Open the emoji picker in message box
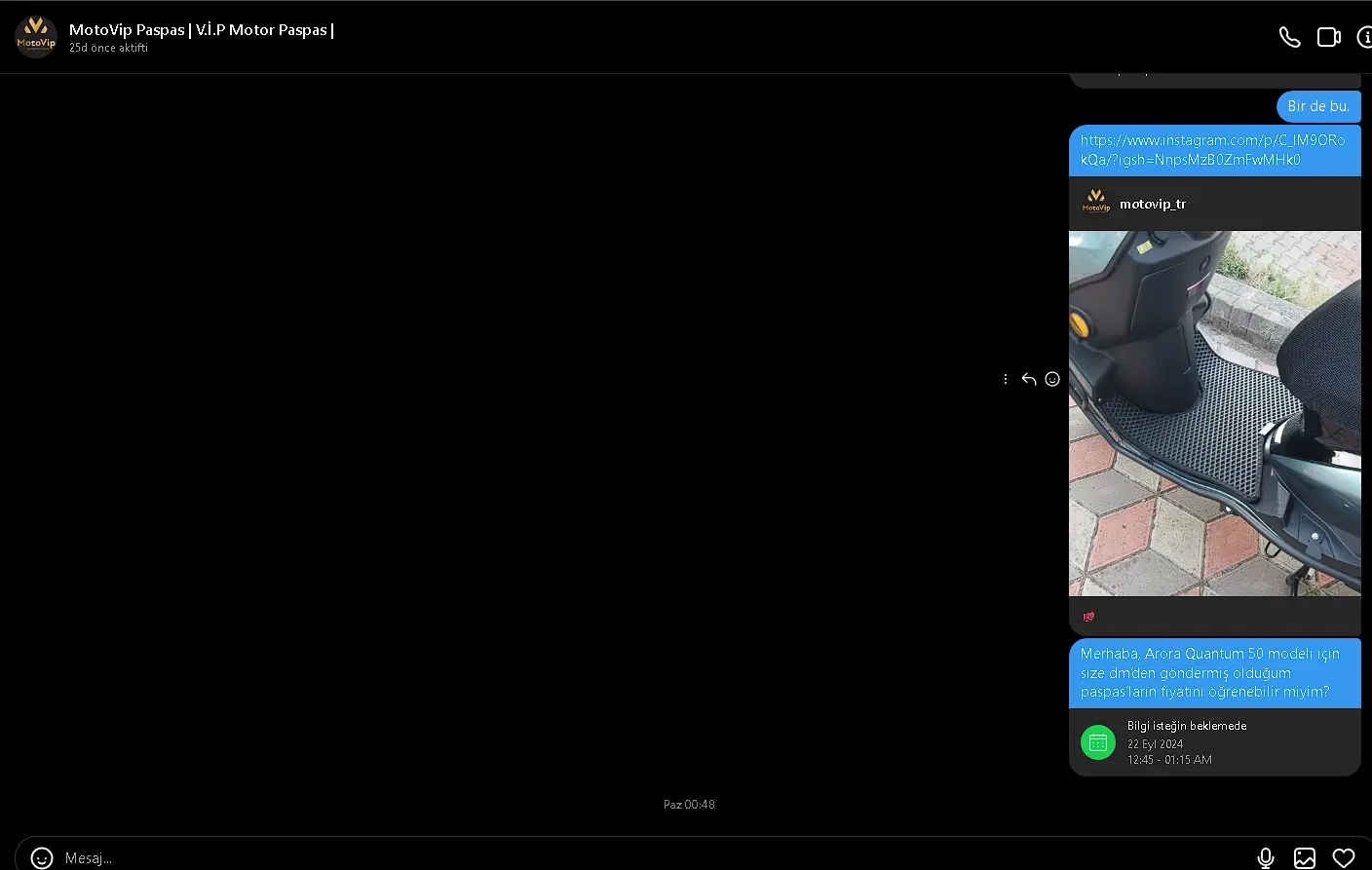Viewport: 1372px width, 870px height. (x=42, y=857)
